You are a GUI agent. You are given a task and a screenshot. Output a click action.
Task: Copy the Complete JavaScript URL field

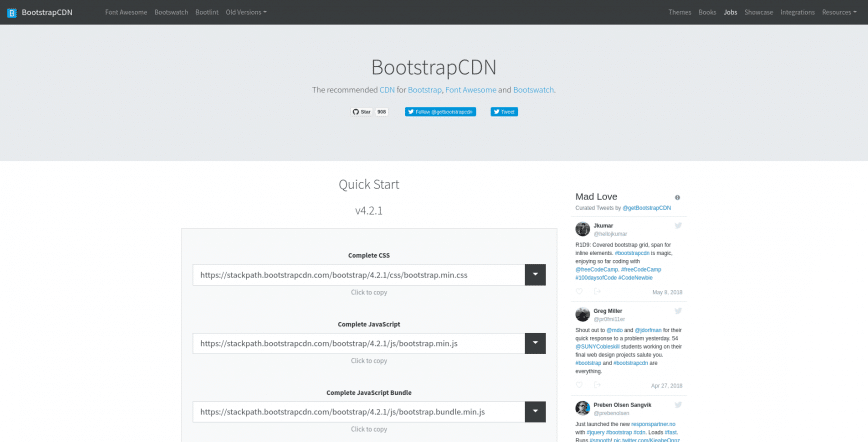pyautogui.click(x=359, y=343)
